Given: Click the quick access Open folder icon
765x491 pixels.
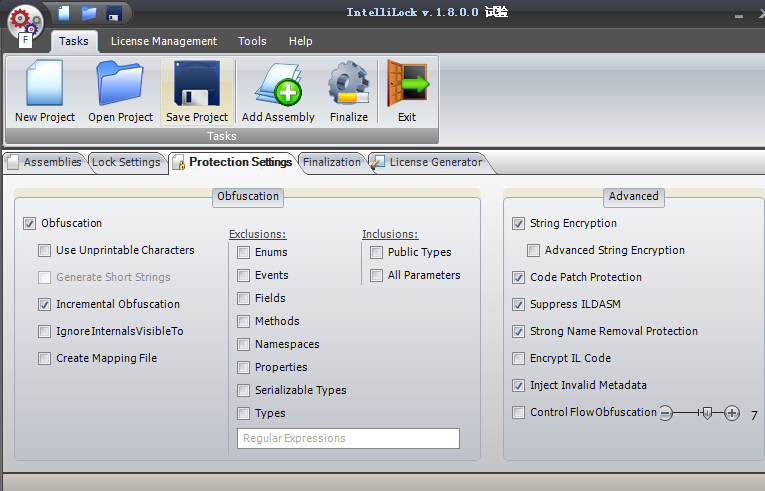Looking at the screenshot, I should [x=89, y=13].
